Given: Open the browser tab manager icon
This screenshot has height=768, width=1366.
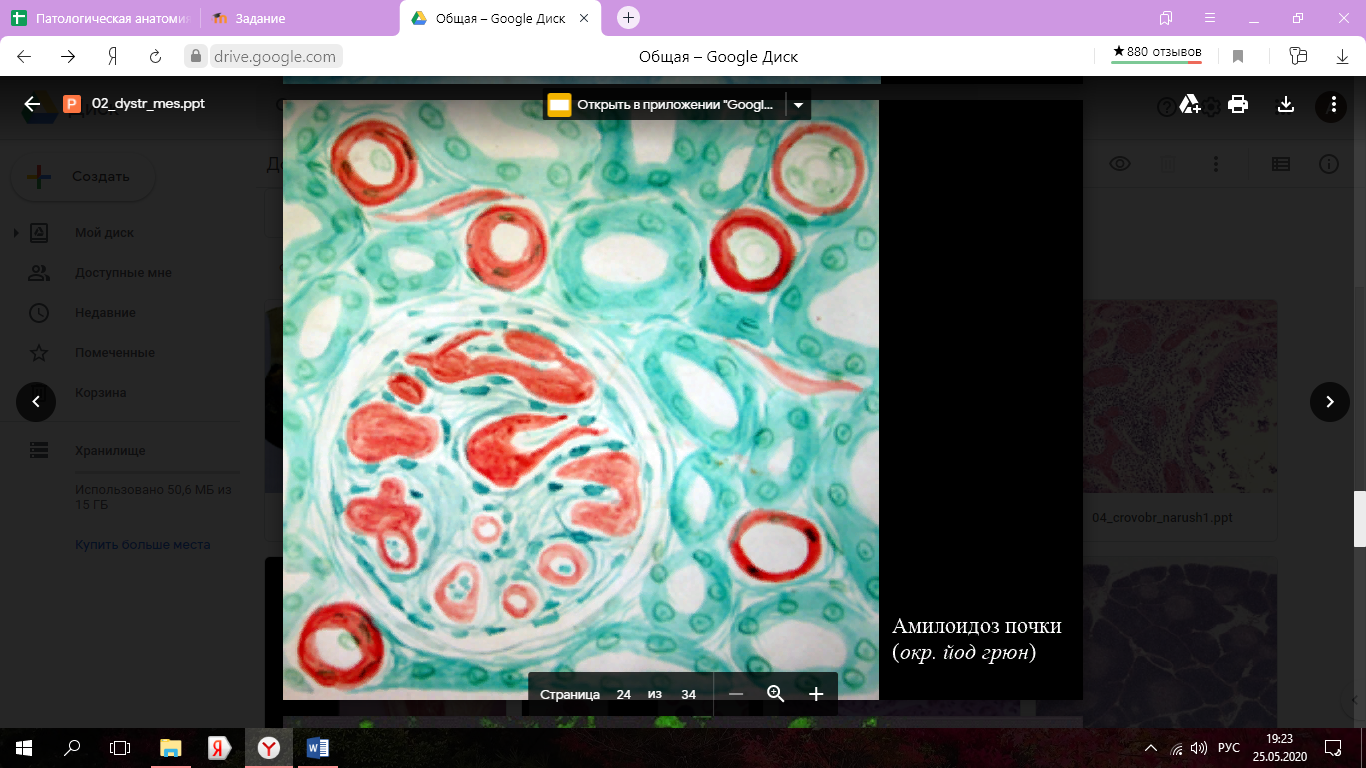Looking at the screenshot, I should tap(1166, 18).
